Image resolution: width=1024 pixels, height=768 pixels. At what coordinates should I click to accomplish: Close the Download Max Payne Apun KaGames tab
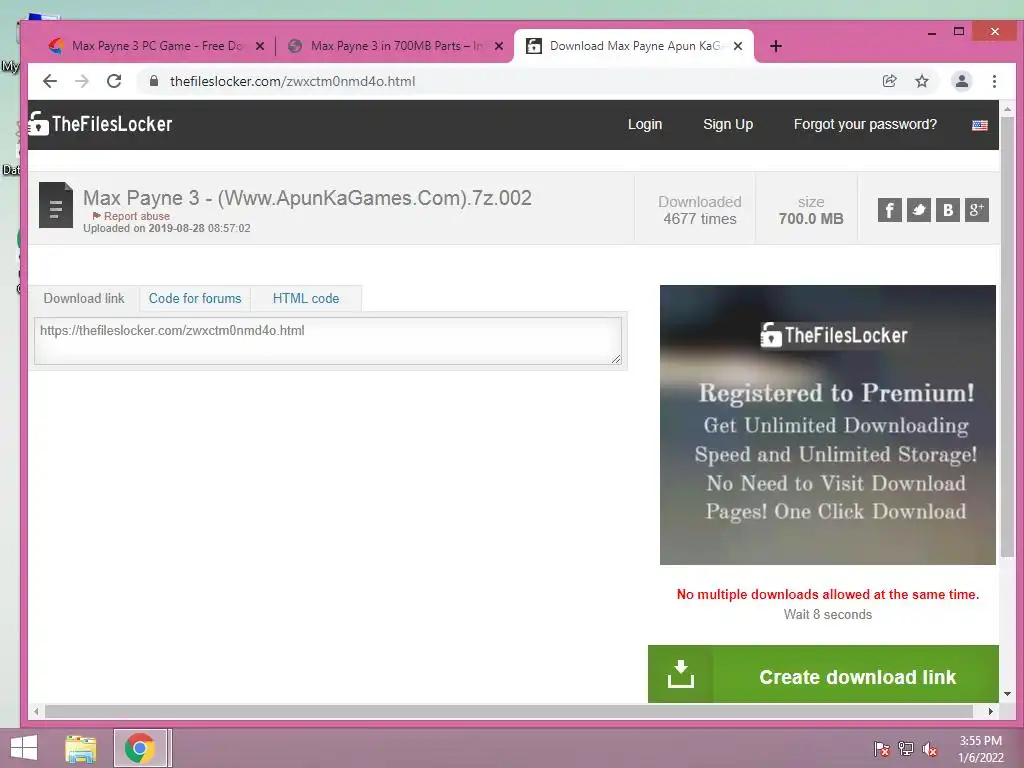(x=738, y=46)
